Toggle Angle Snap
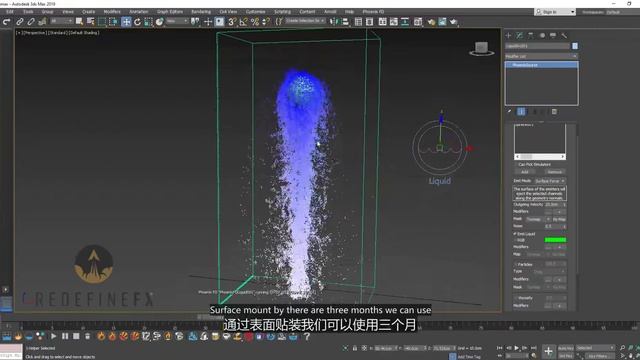The image size is (640, 360). click(x=243, y=22)
